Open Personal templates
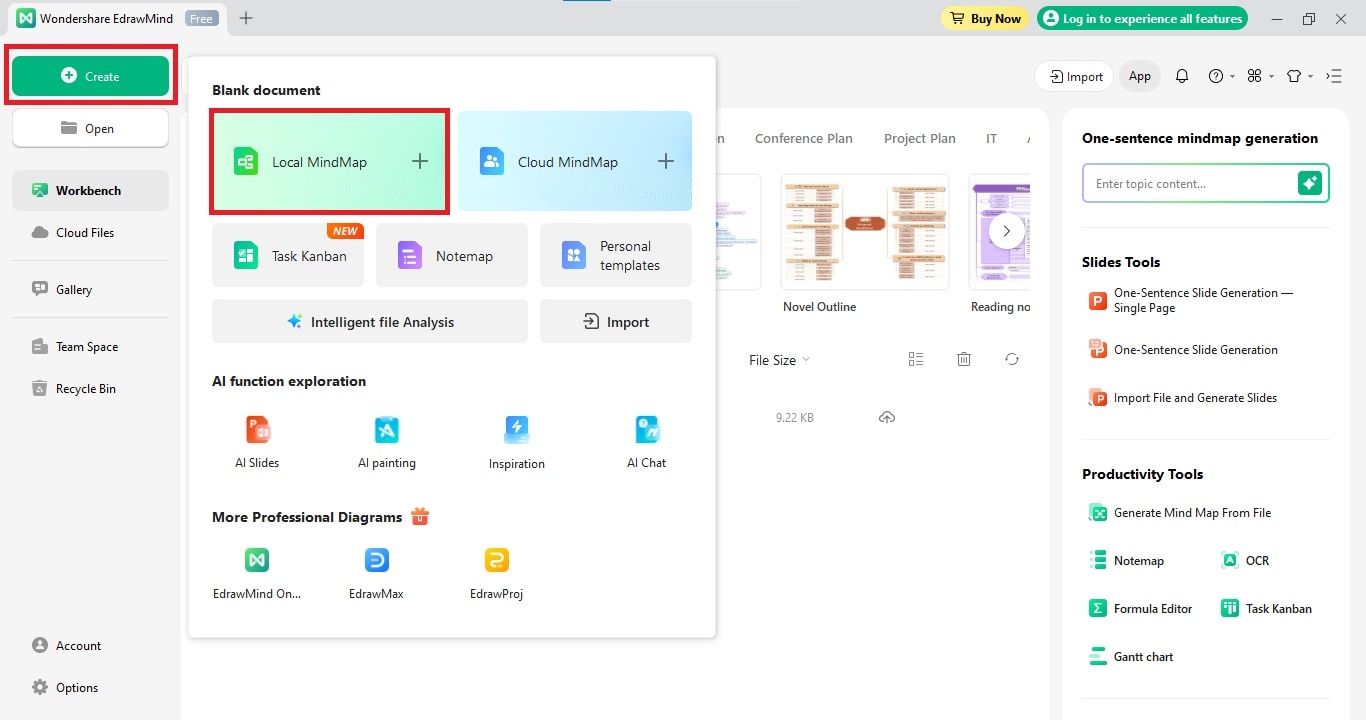 point(616,255)
